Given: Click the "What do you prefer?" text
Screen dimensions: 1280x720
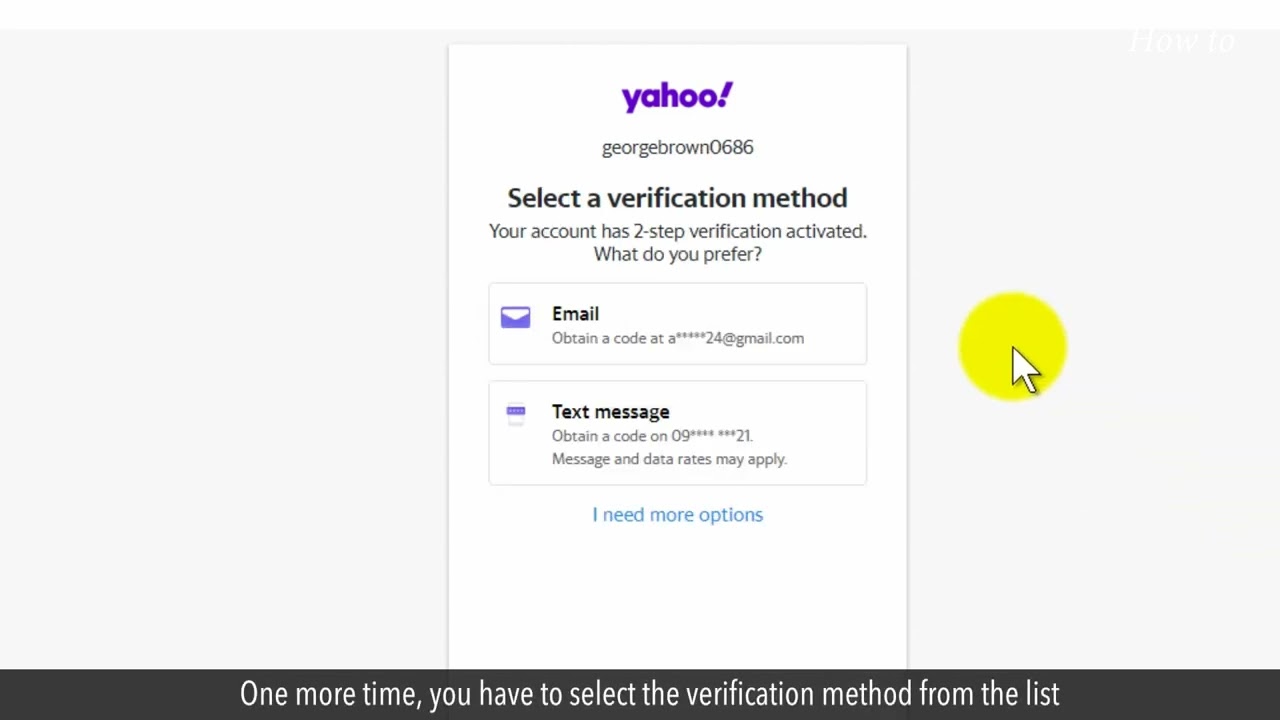Looking at the screenshot, I should (x=677, y=254).
